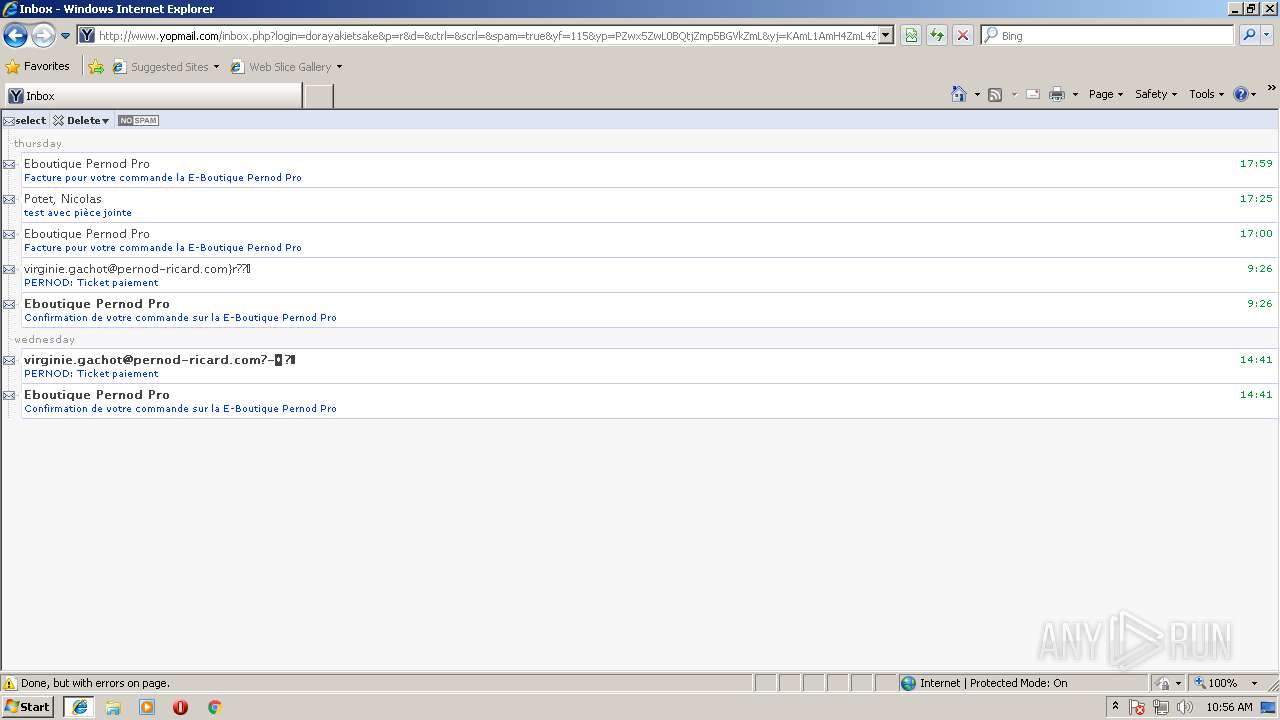1280x720 pixels.
Task: Open the Windows Start menu
Action: (27, 707)
